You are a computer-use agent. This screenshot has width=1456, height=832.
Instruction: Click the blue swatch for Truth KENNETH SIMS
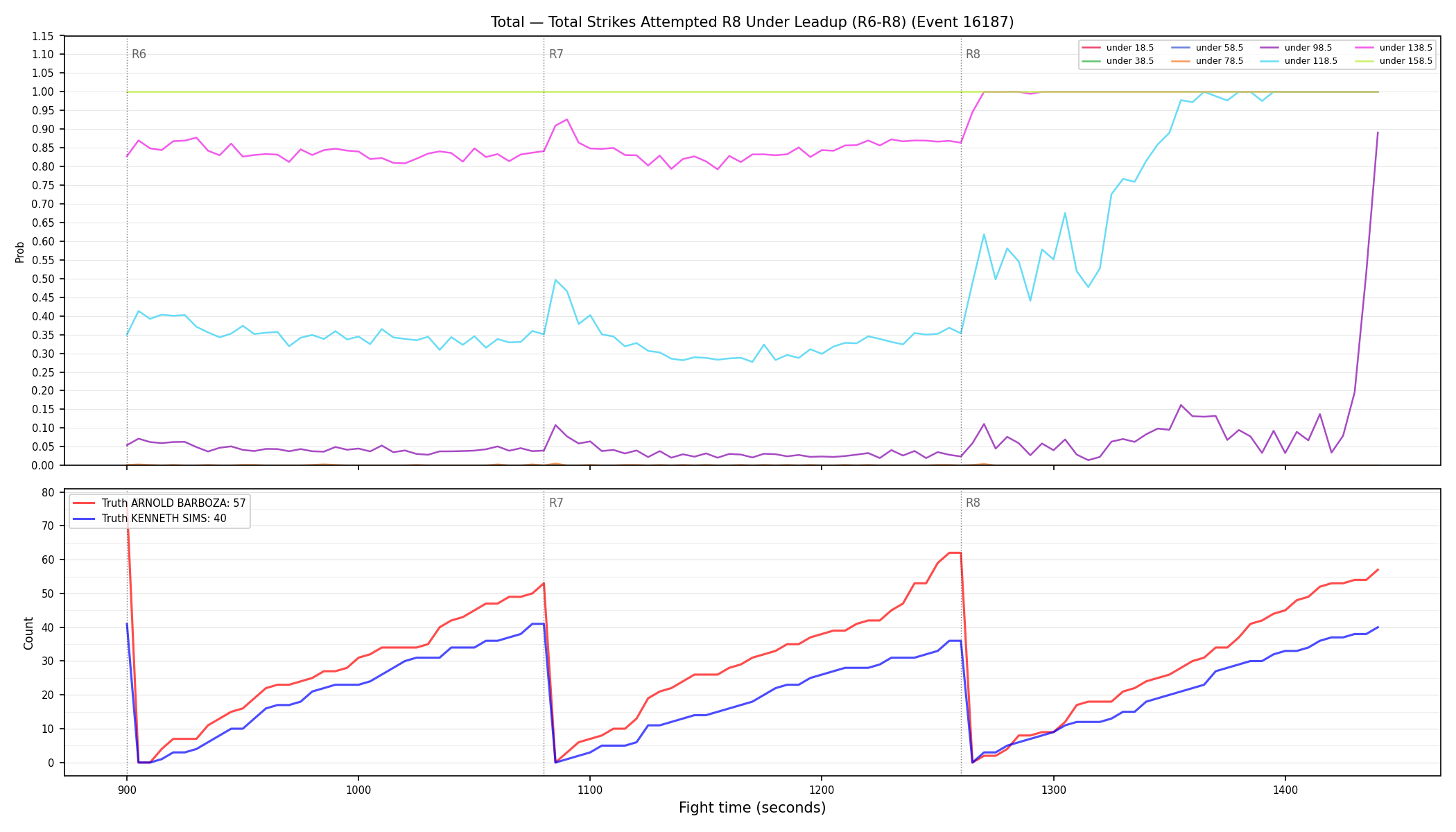tap(85, 519)
